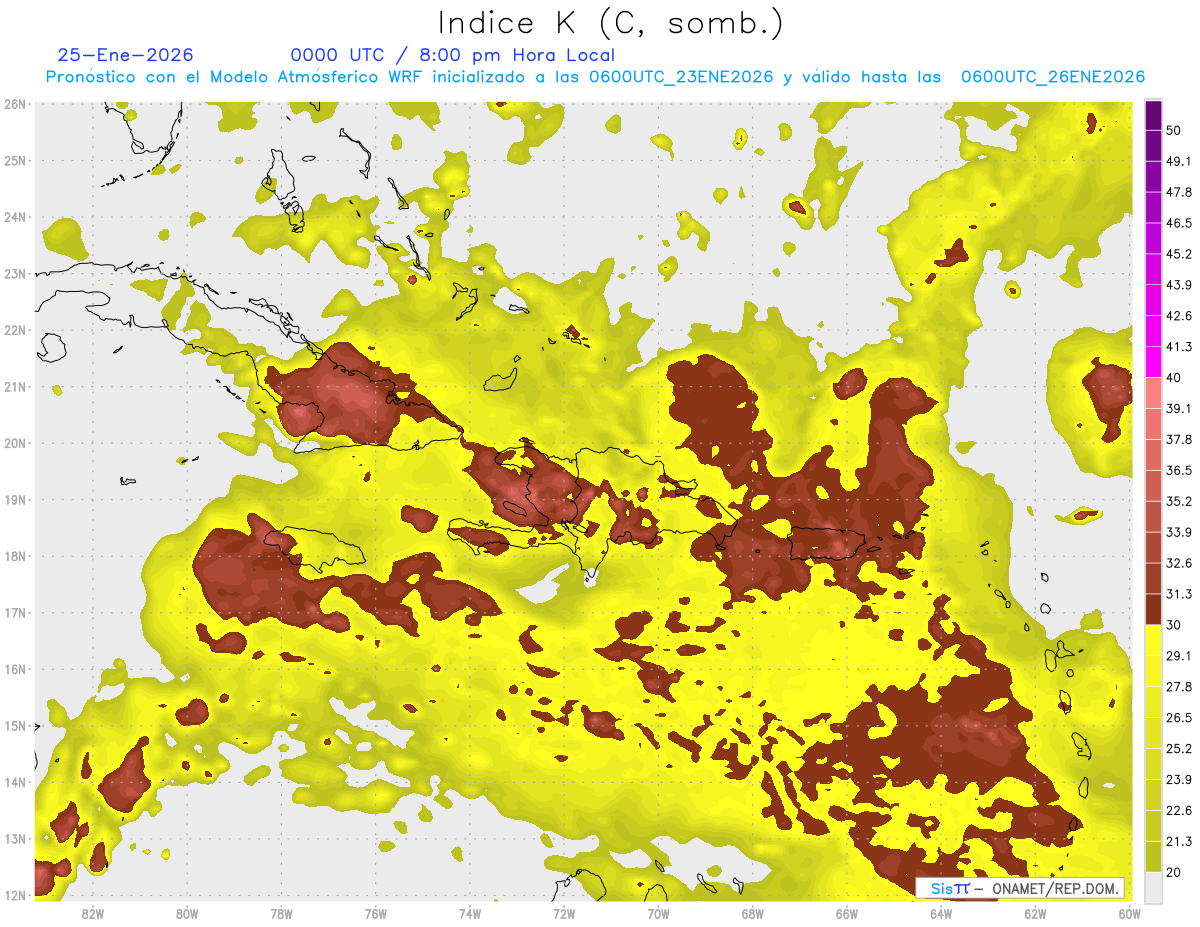
Task: Click the longitude label "70W"
Action: pos(658,914)
